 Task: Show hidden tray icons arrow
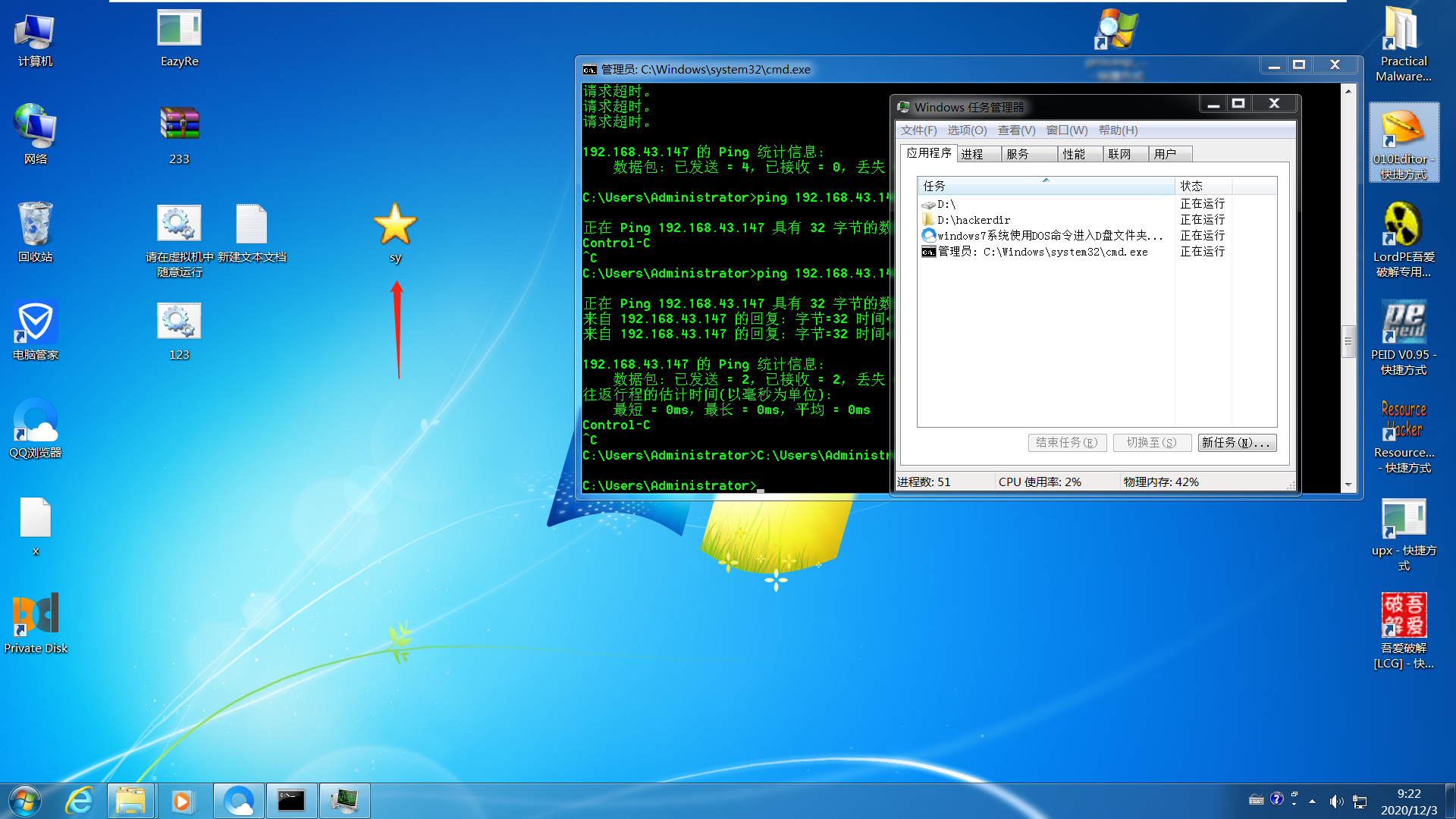pos(1312,801)
